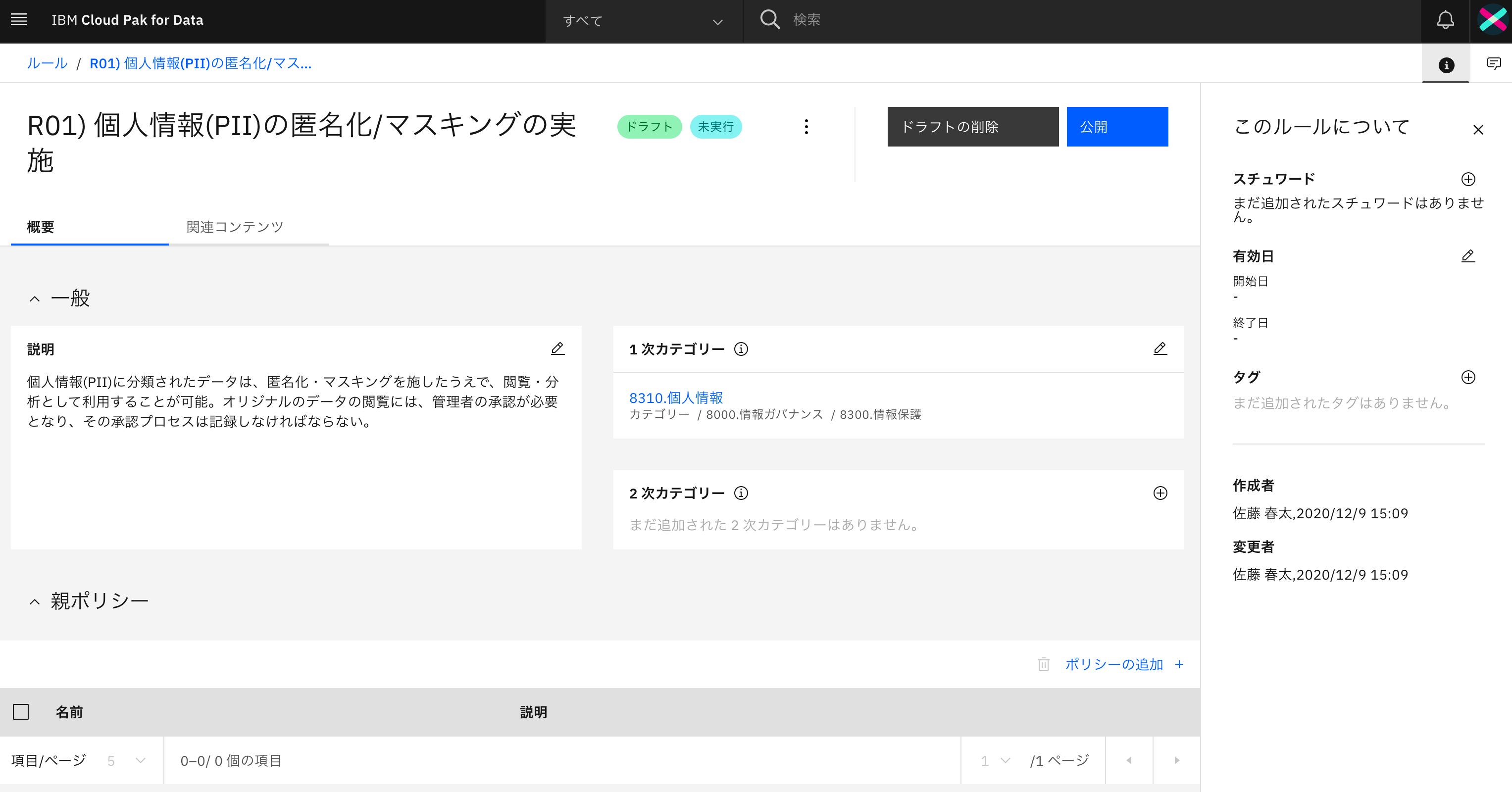The height and width of the screenshot is (792, 1512).
Task: Open the 8310.個人情報 category link
Action: (676, 398)
